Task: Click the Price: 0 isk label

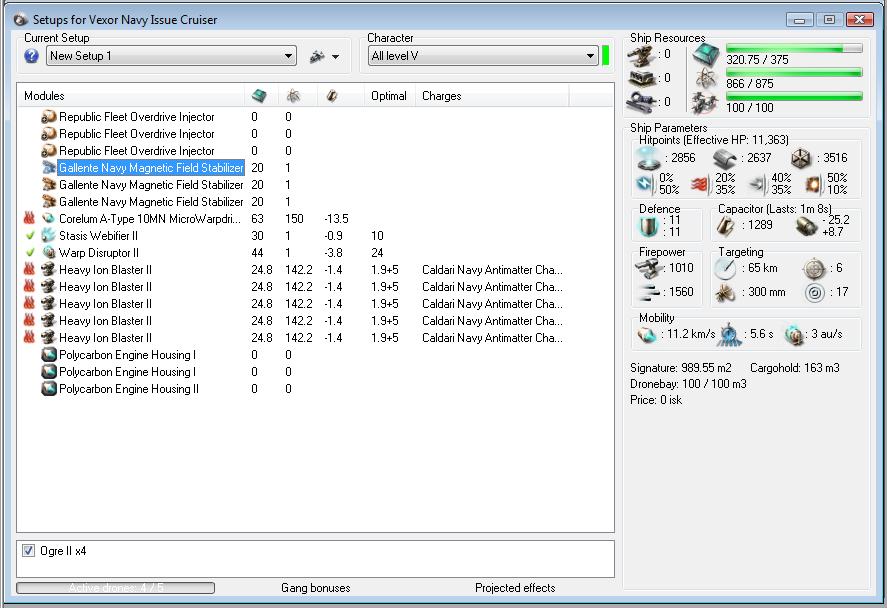Action: 656,400
